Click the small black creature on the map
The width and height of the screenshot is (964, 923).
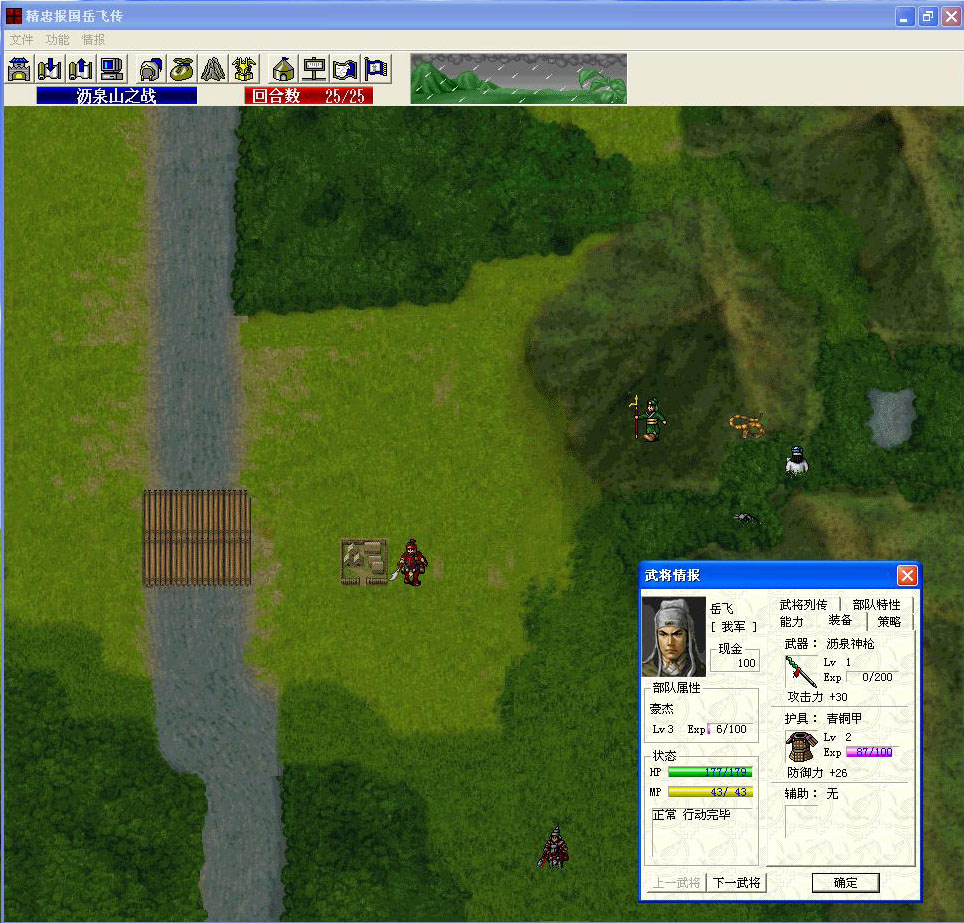tap(745, 518)
